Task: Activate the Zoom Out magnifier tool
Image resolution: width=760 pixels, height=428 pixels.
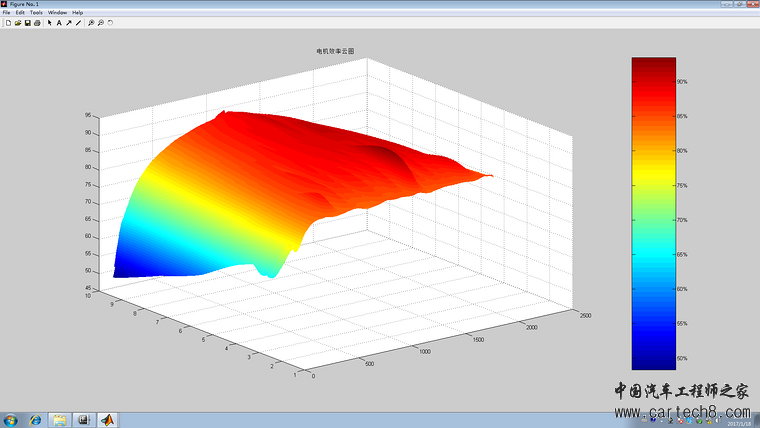Action: (101, 22)
